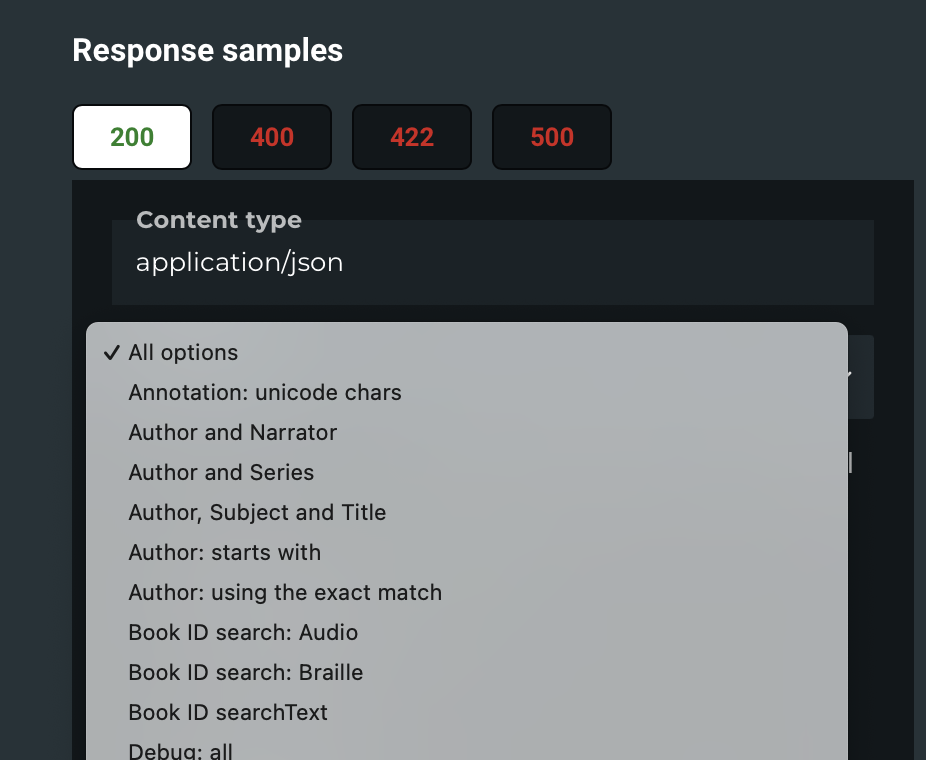Open the Content type dropdown showing application/json
Viewport: 926px width, 760px height.
coord(493,262)
